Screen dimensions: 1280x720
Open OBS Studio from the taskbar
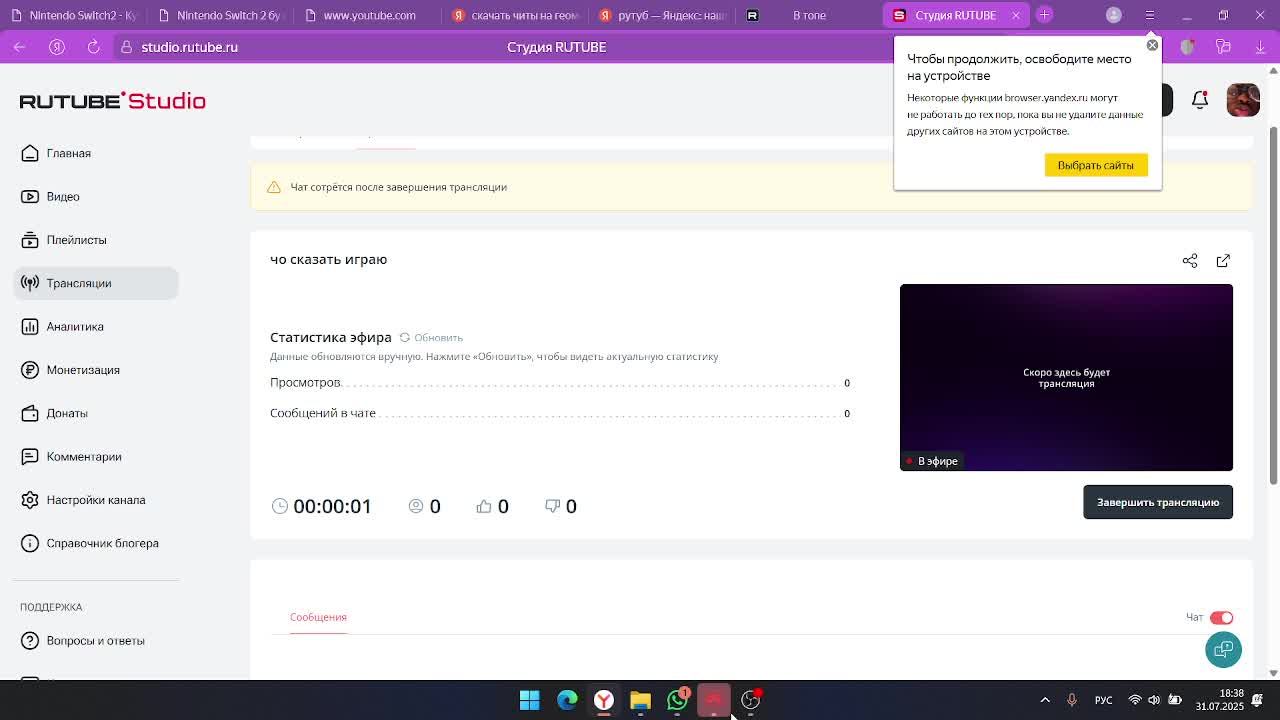coord(751,700)
